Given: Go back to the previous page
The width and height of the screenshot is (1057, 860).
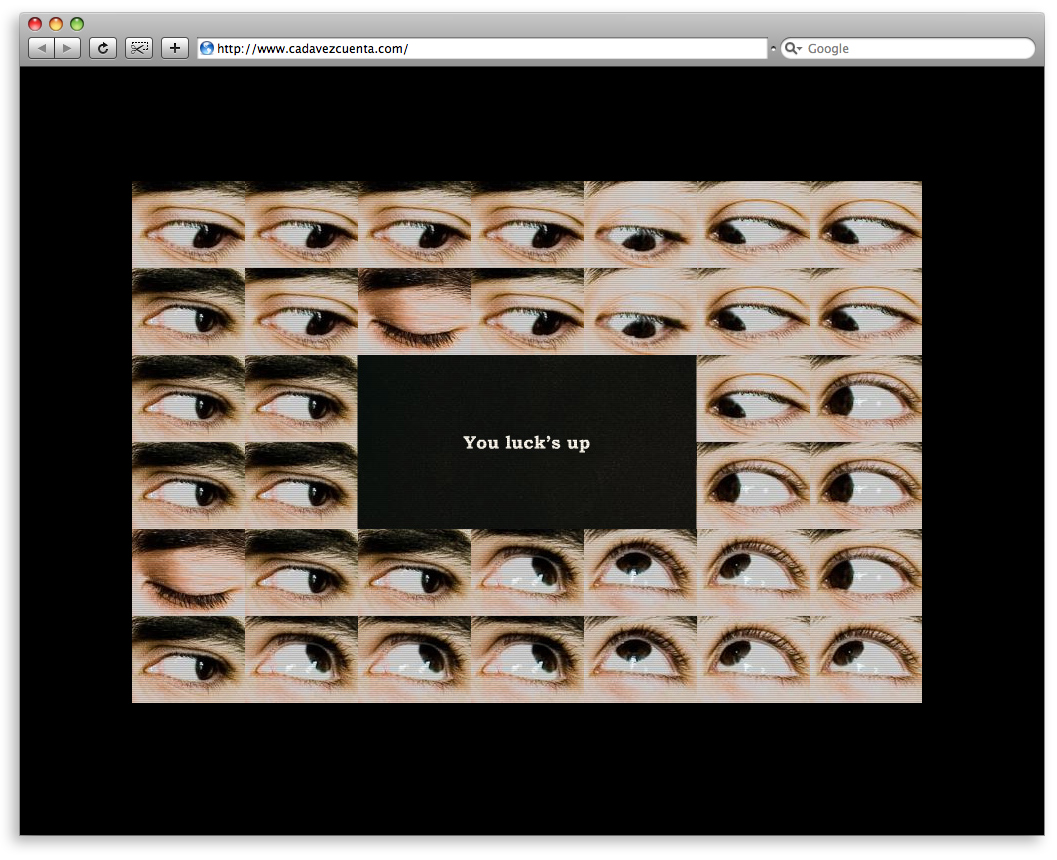Looking at the screenshot, I should pyautogui.click(x=42, y=48).
